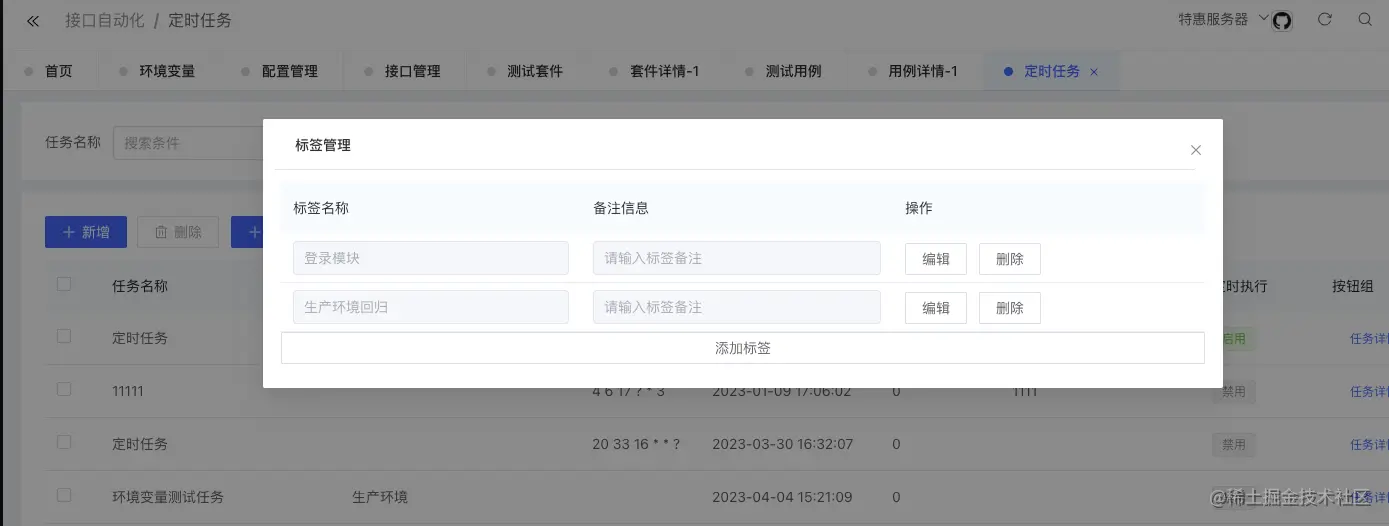The width and height of the screenshot is (1389, 526).
Task: Click the 登录模块 tag name field
Action: (431, 258)
